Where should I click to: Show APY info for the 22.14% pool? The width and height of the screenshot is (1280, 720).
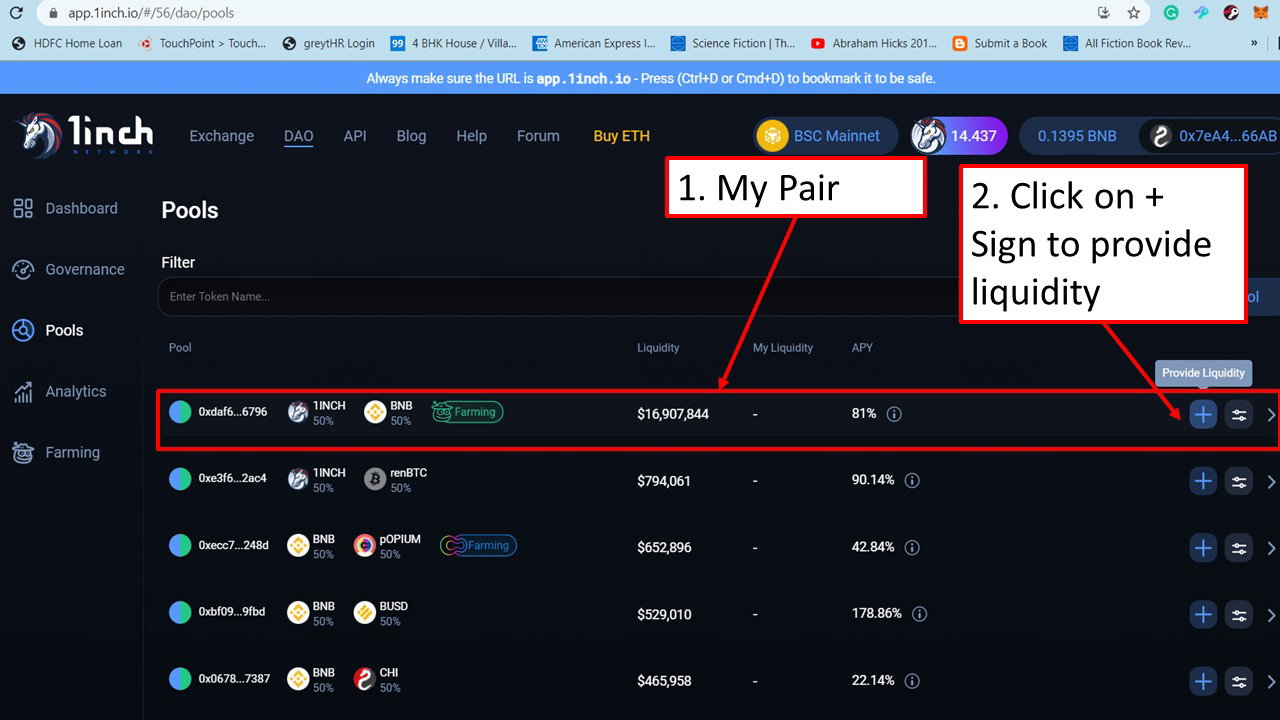(912, 681)
